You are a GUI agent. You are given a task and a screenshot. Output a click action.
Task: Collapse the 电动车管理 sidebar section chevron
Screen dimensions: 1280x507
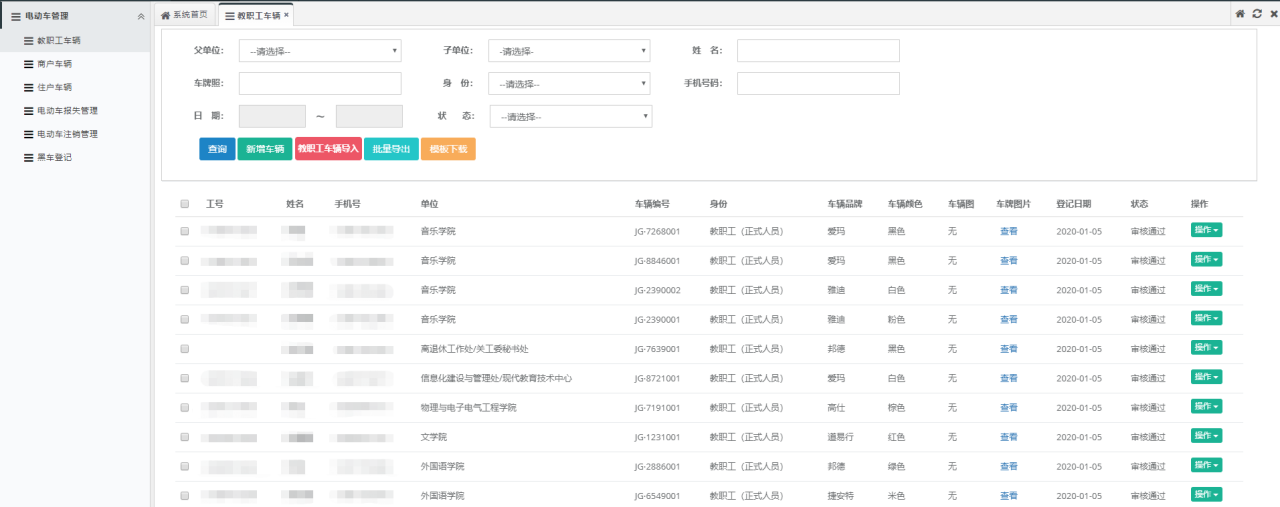[x=140, y=16]
